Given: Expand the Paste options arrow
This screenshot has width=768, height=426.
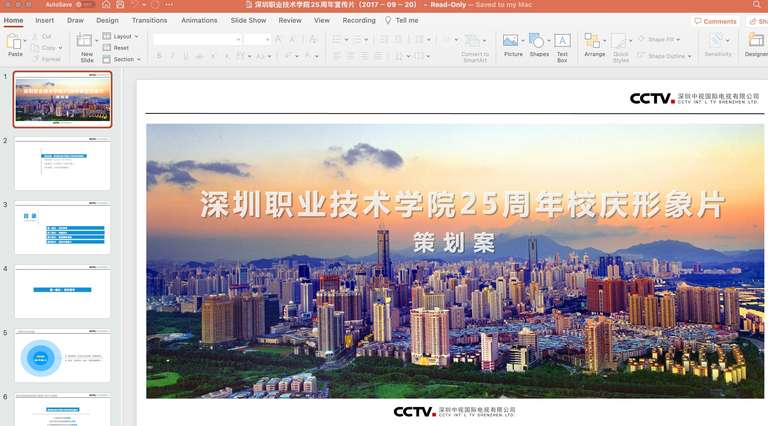Looking at the screenshot, I should (24, 41).
